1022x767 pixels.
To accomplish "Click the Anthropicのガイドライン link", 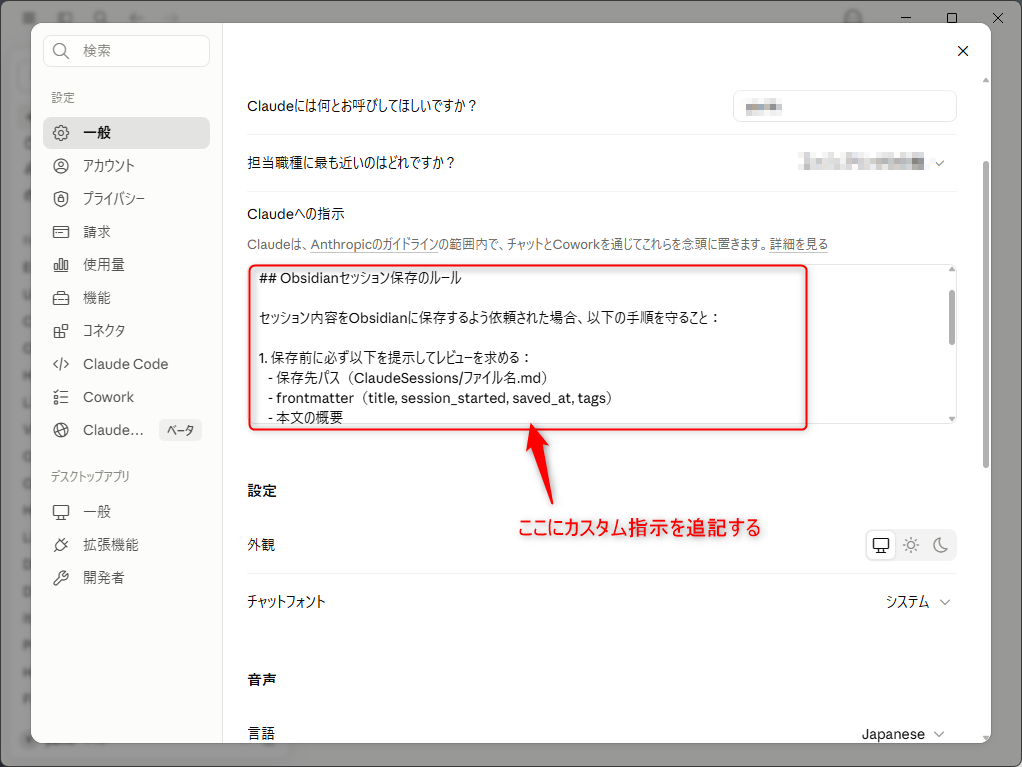I will [x=374, y=244].
